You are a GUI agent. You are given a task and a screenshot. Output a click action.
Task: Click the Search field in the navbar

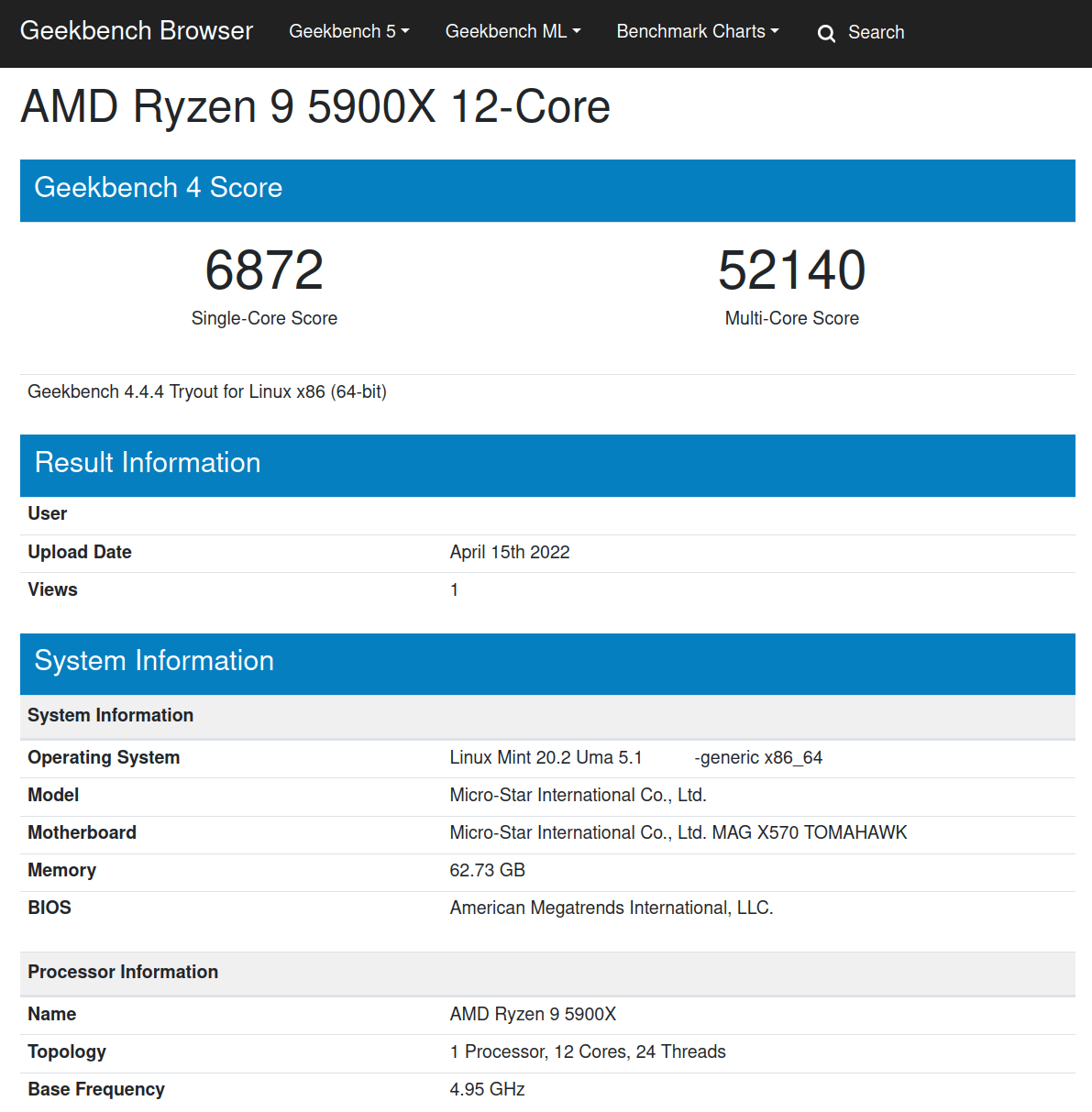[877, 32]
